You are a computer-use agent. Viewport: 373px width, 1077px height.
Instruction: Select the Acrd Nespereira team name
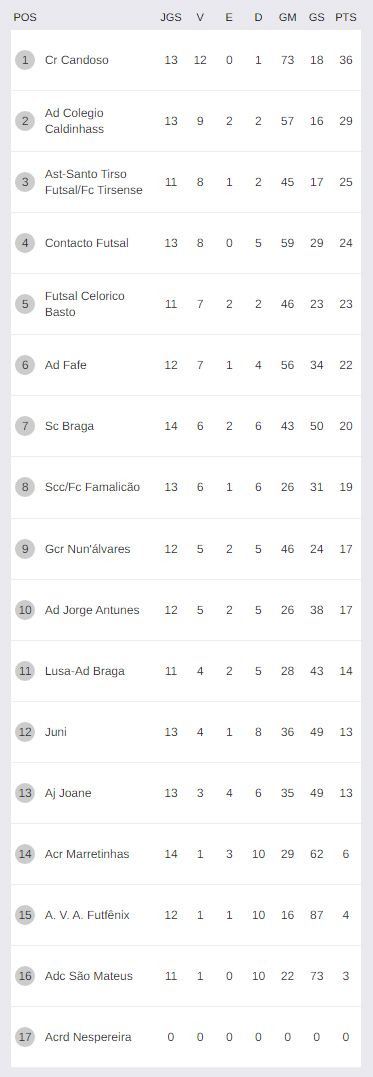click(88, 1037)
